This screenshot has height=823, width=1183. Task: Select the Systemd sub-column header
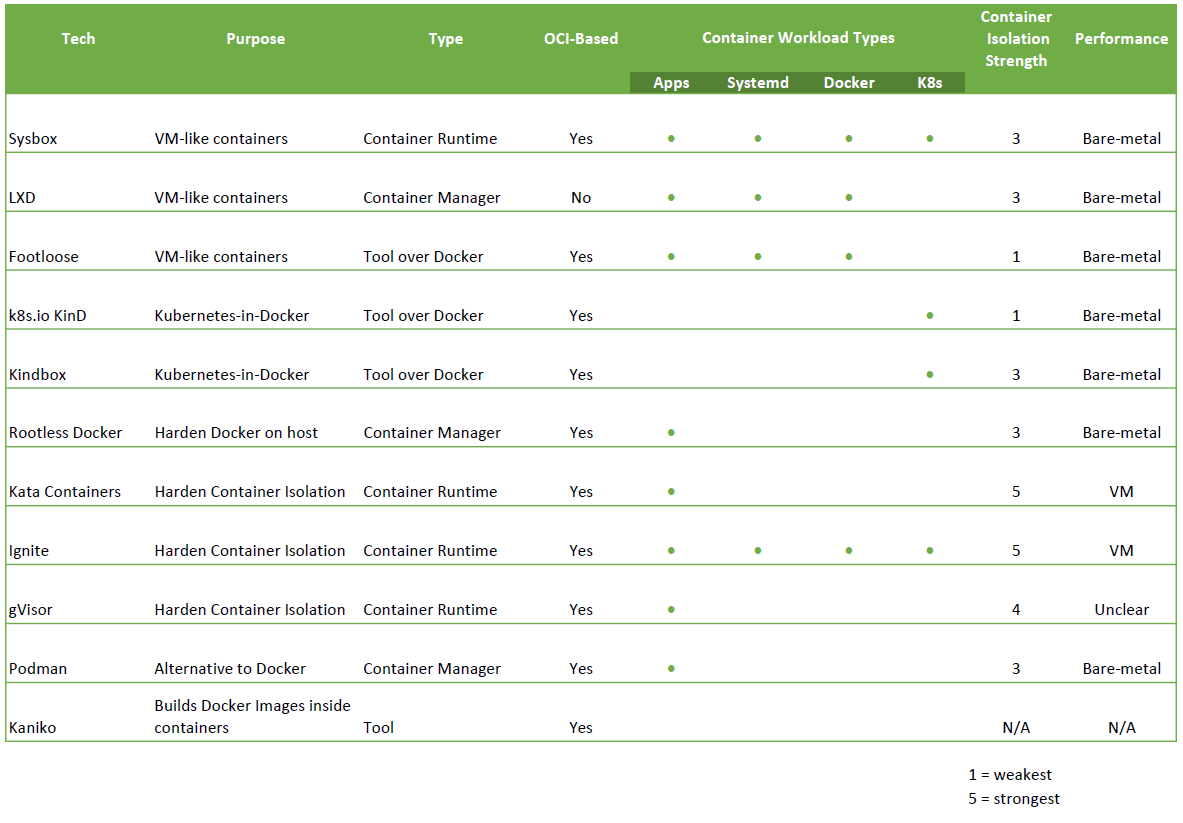(x=757, y=83)
